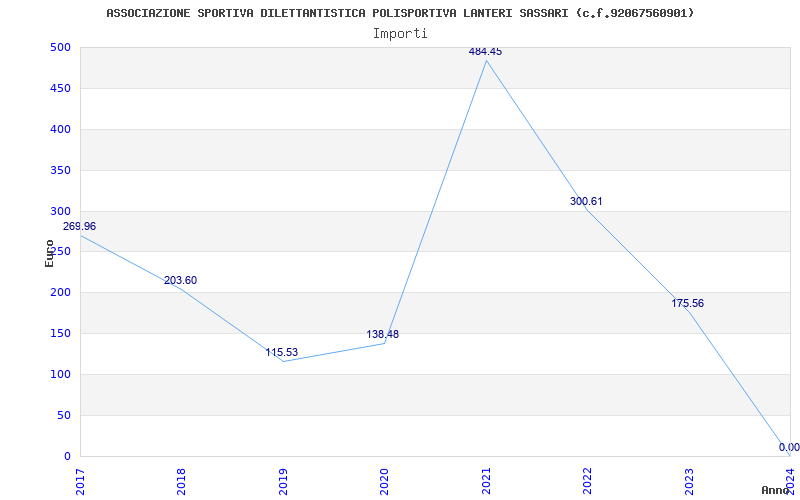The width and height of the screenshot is (800, 500).
Task: Click the 500 y-axis tick label
Action: pos(60,47)
